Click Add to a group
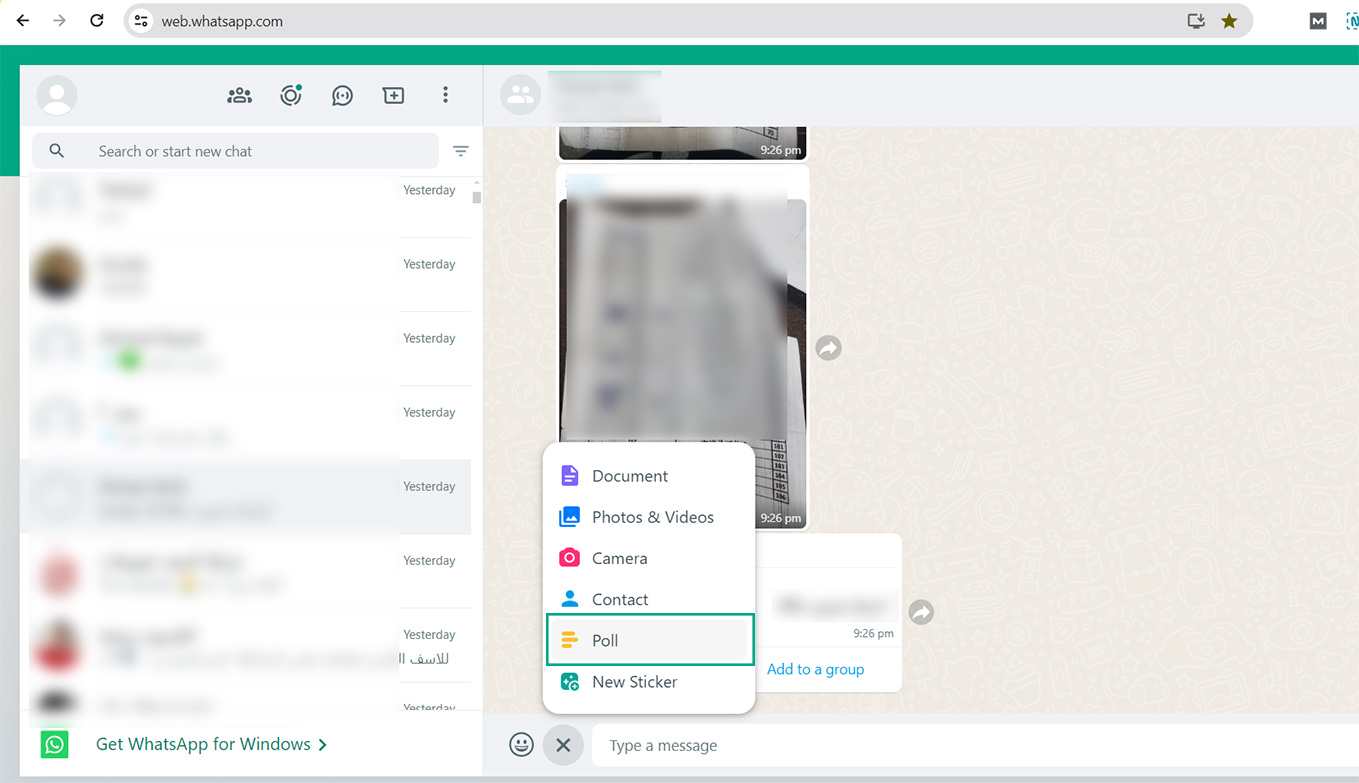Viewport: 1359px width, 783px height. (x=814, y=668)
